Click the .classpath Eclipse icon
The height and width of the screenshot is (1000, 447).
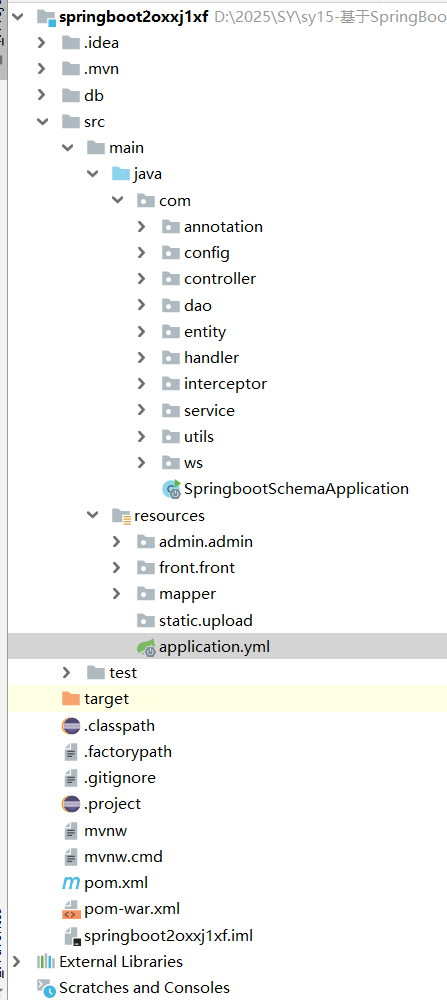(71, 726)
